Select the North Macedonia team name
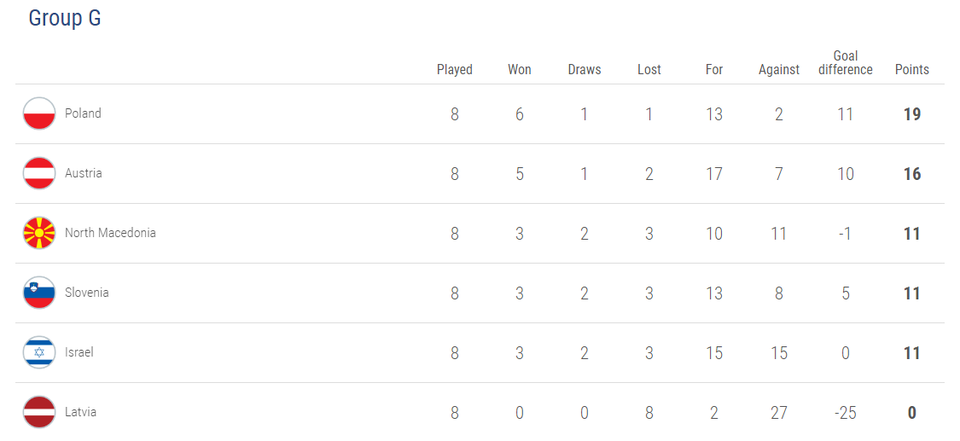Screen dimensions: 960x441 (110, 233)
